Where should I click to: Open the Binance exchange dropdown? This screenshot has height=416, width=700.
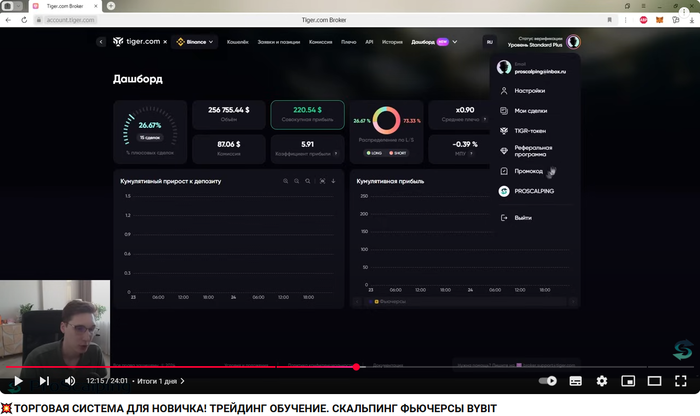195,42
